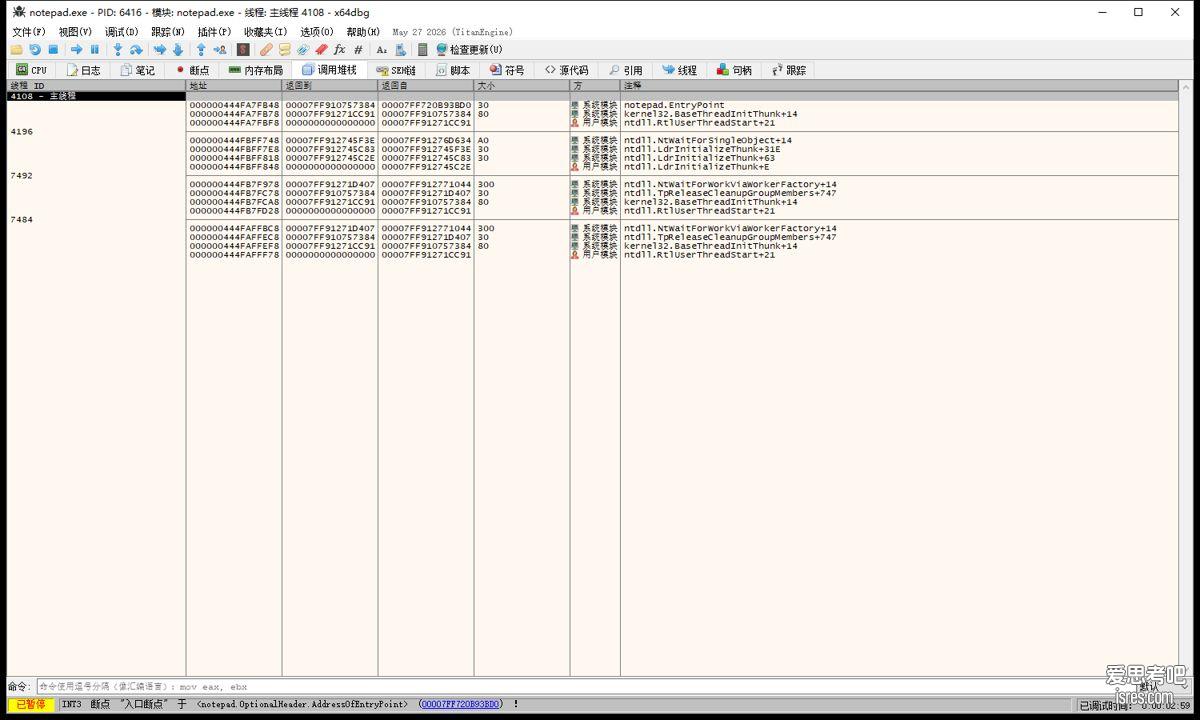Click the 线程 ID column header

tap(96, 86)
